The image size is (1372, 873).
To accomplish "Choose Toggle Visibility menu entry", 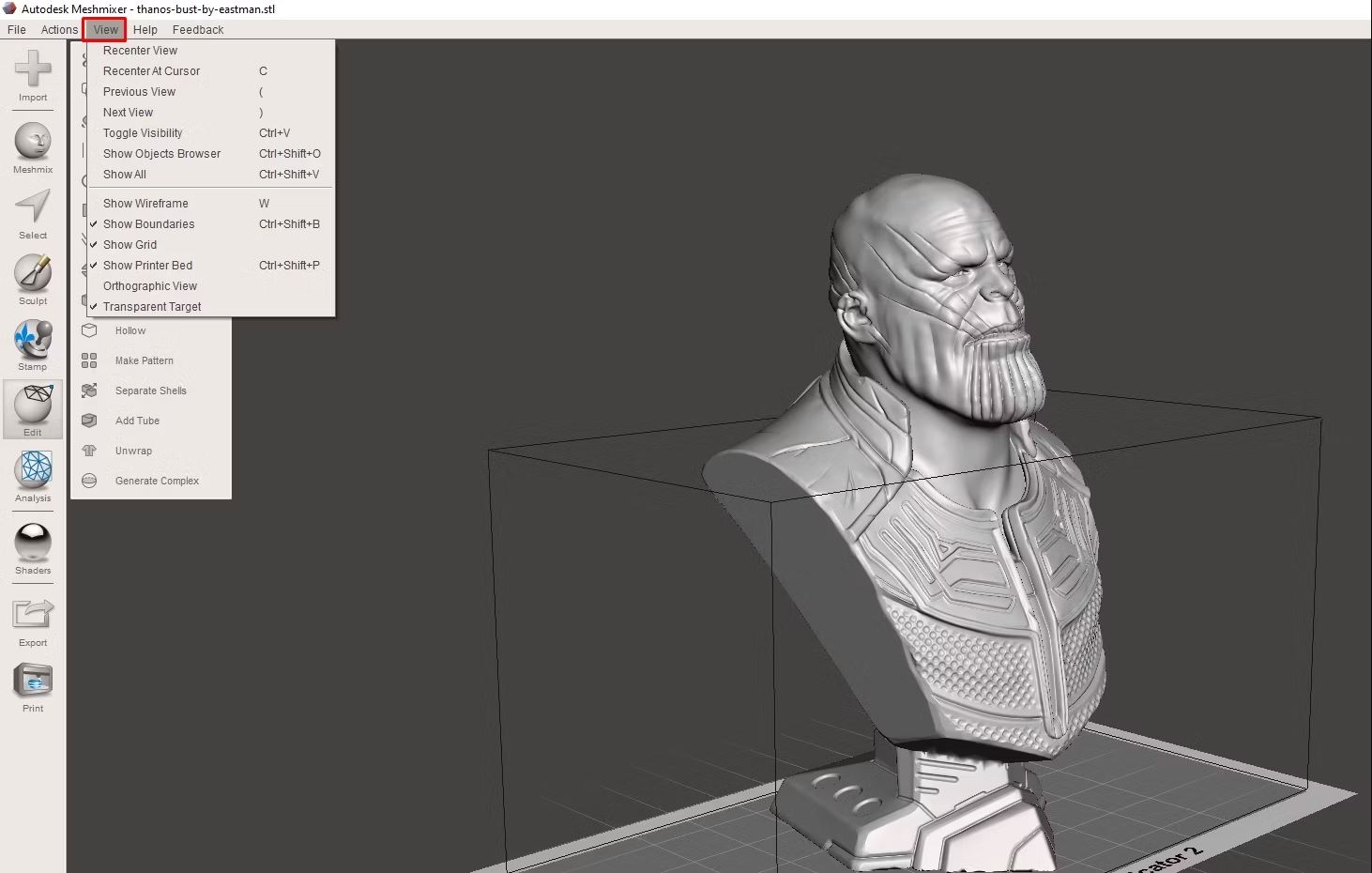I will (x=211, y=133).
